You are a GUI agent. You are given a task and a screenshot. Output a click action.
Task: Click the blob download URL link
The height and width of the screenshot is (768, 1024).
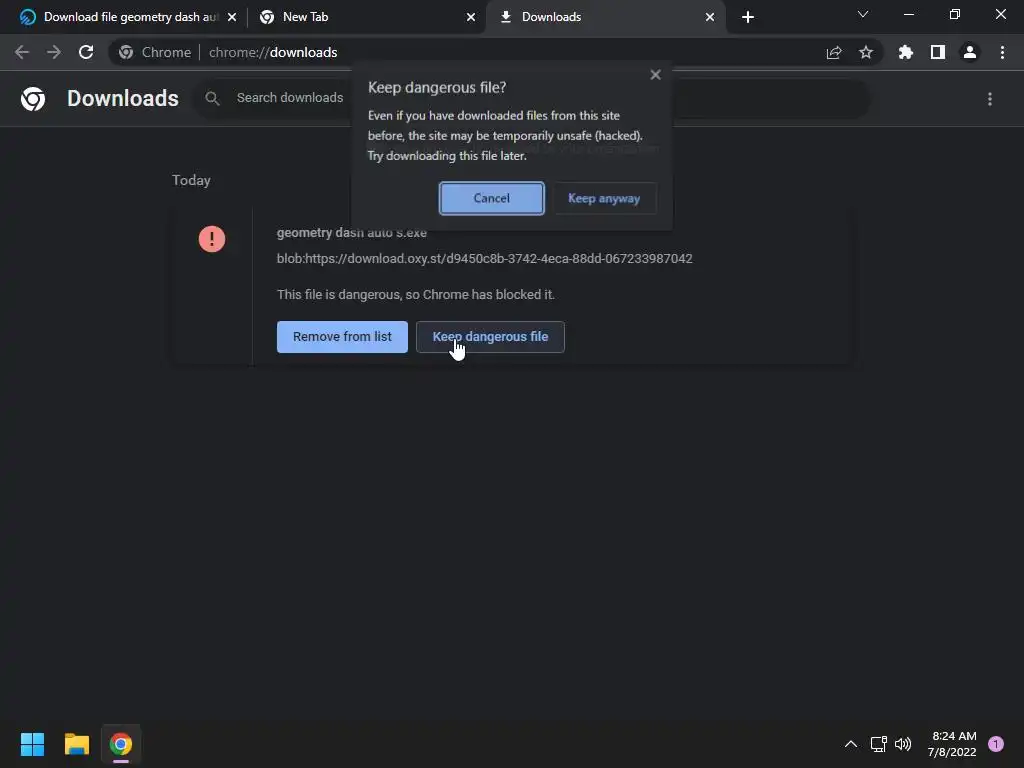(x=485, y=259)
